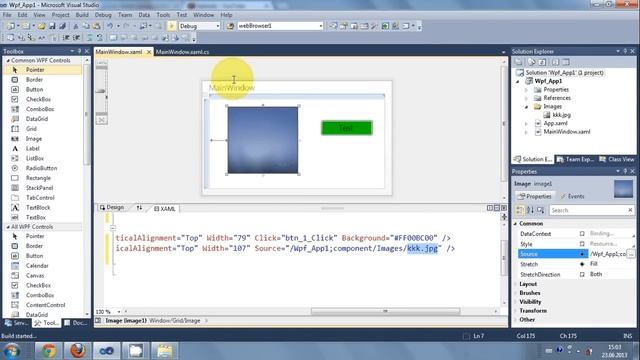Pick the Rectangle control in Toolbox
Image resolution: width=640 pixels, height=360 pixels.
(x=38, y=178)
